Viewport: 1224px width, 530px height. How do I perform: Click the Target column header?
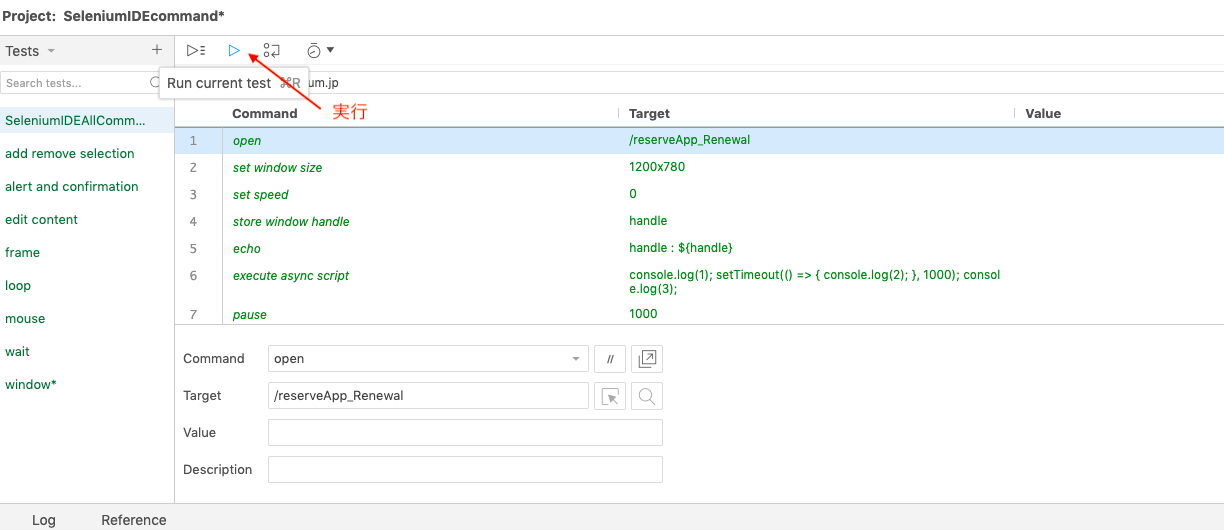pos(650,114)
